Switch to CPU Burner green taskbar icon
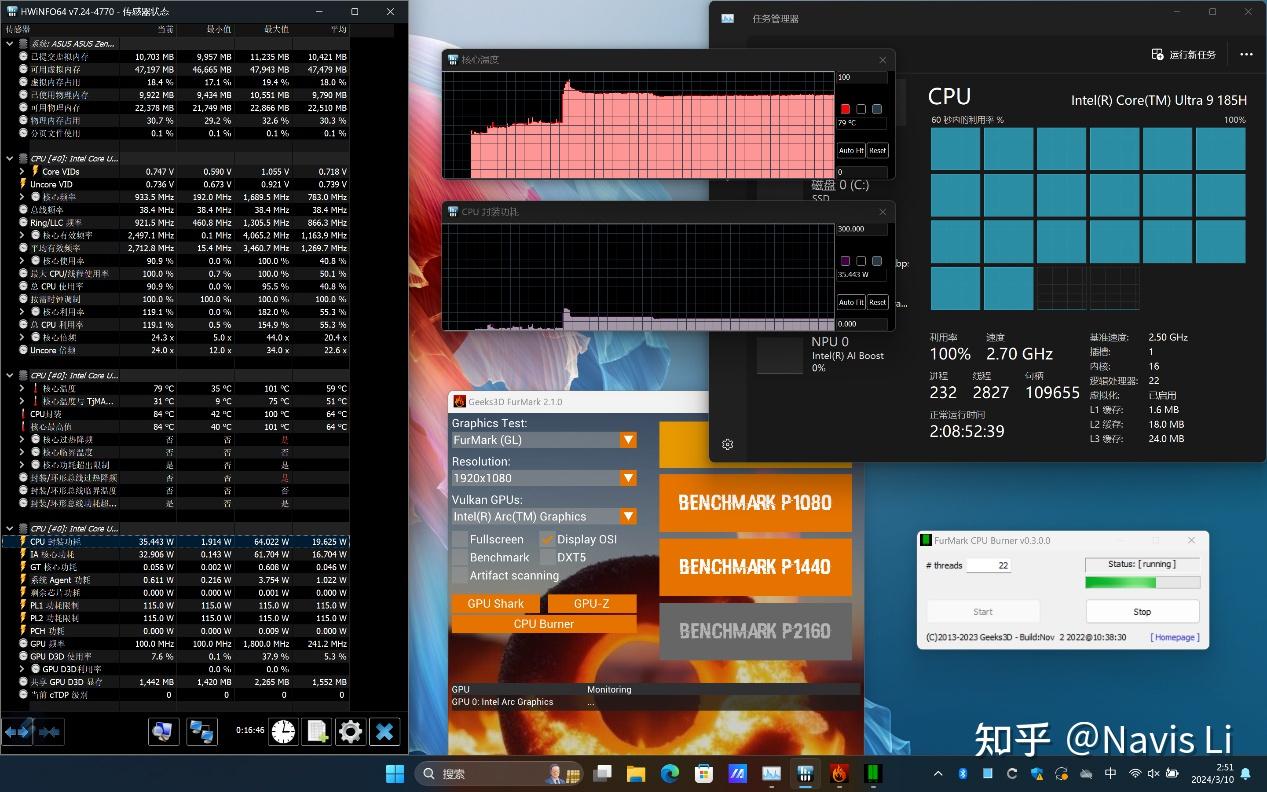 pyautogui.click(x=873, y=773)
